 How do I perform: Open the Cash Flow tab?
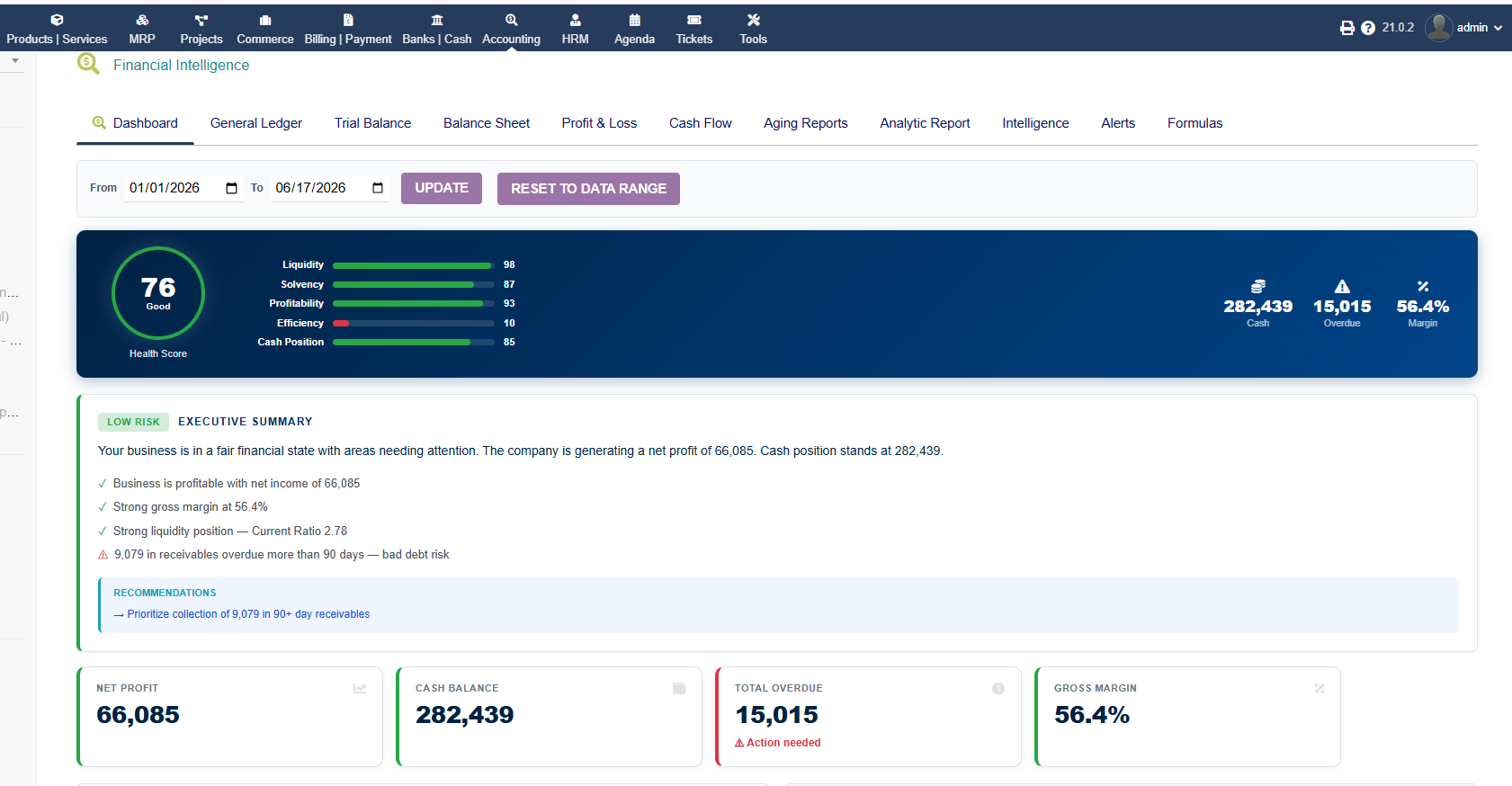point(701,123)
